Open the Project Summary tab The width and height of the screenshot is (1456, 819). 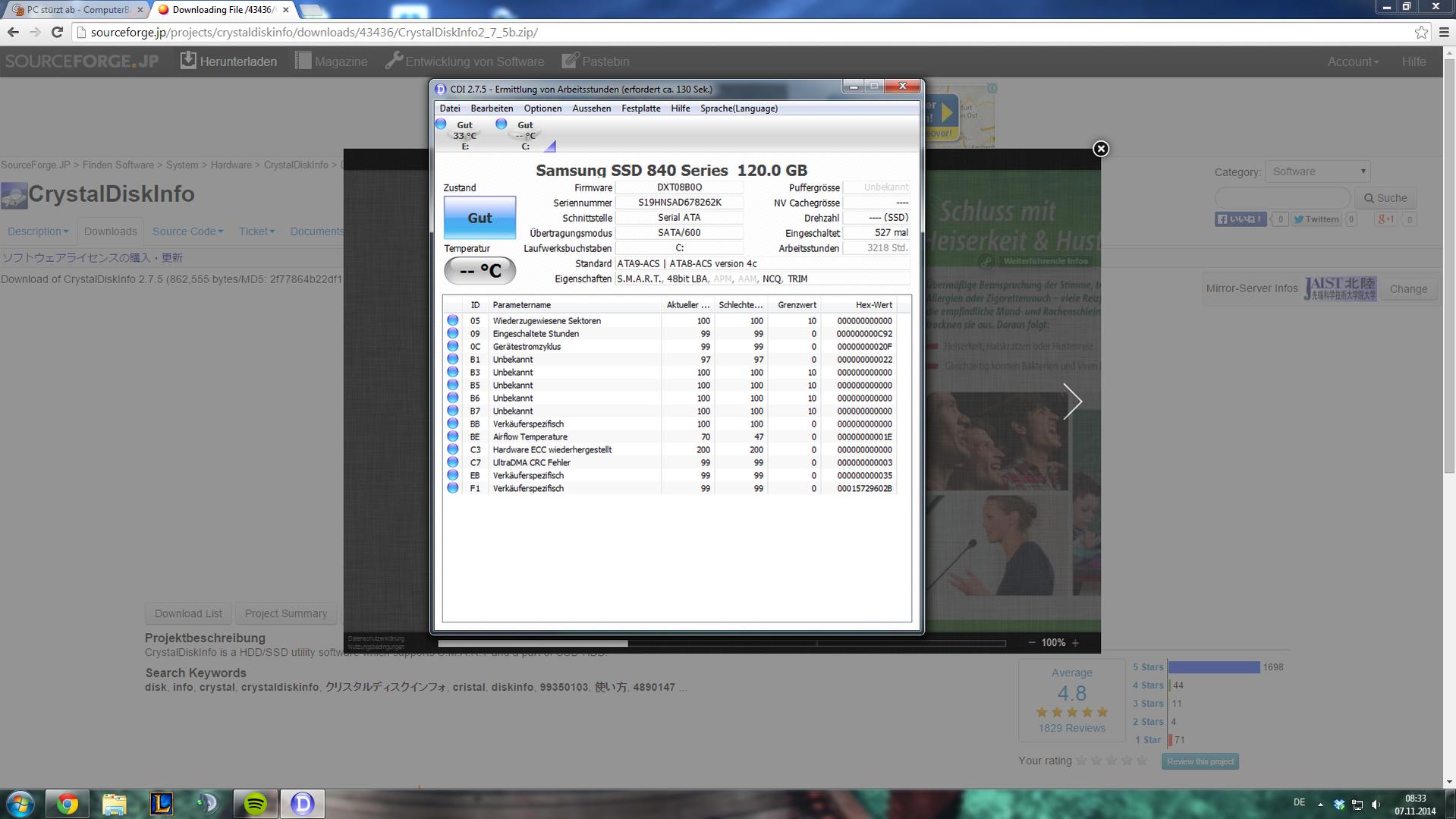pyautogui.click(x=285, y=613)
